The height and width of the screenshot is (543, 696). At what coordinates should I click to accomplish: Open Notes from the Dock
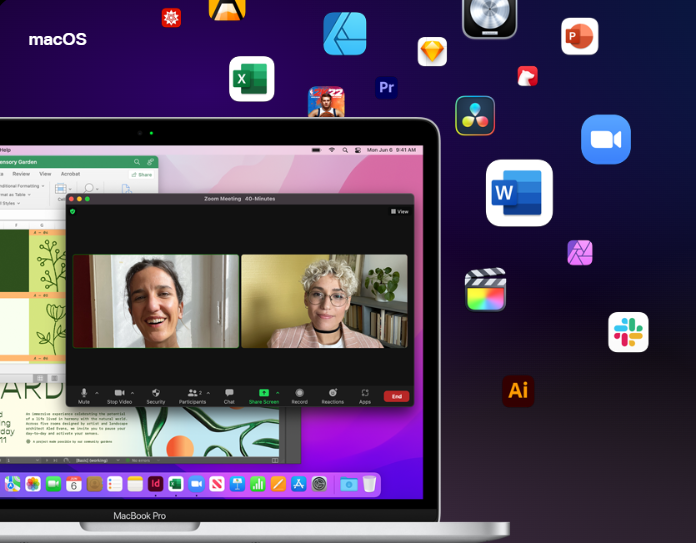tap(135, 484)
